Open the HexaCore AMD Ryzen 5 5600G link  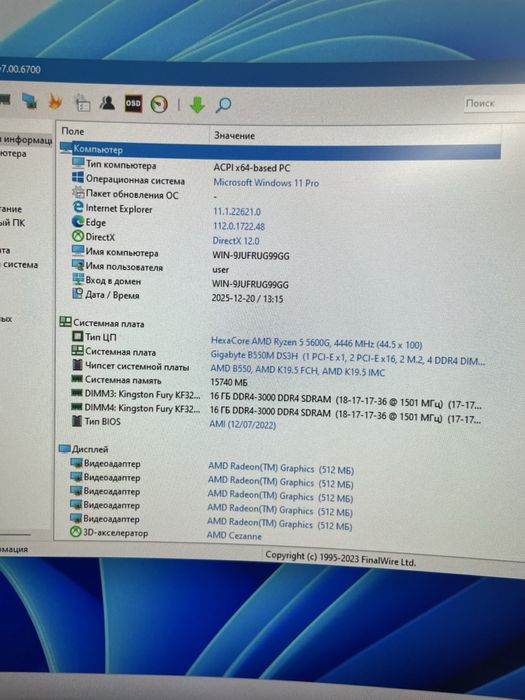point(317,343)
